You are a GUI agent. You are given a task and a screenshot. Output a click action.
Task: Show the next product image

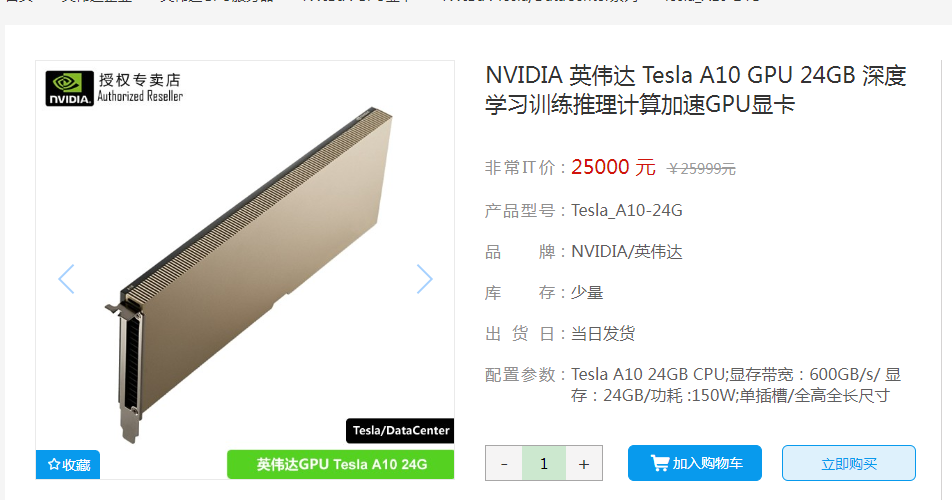[424, 279]
